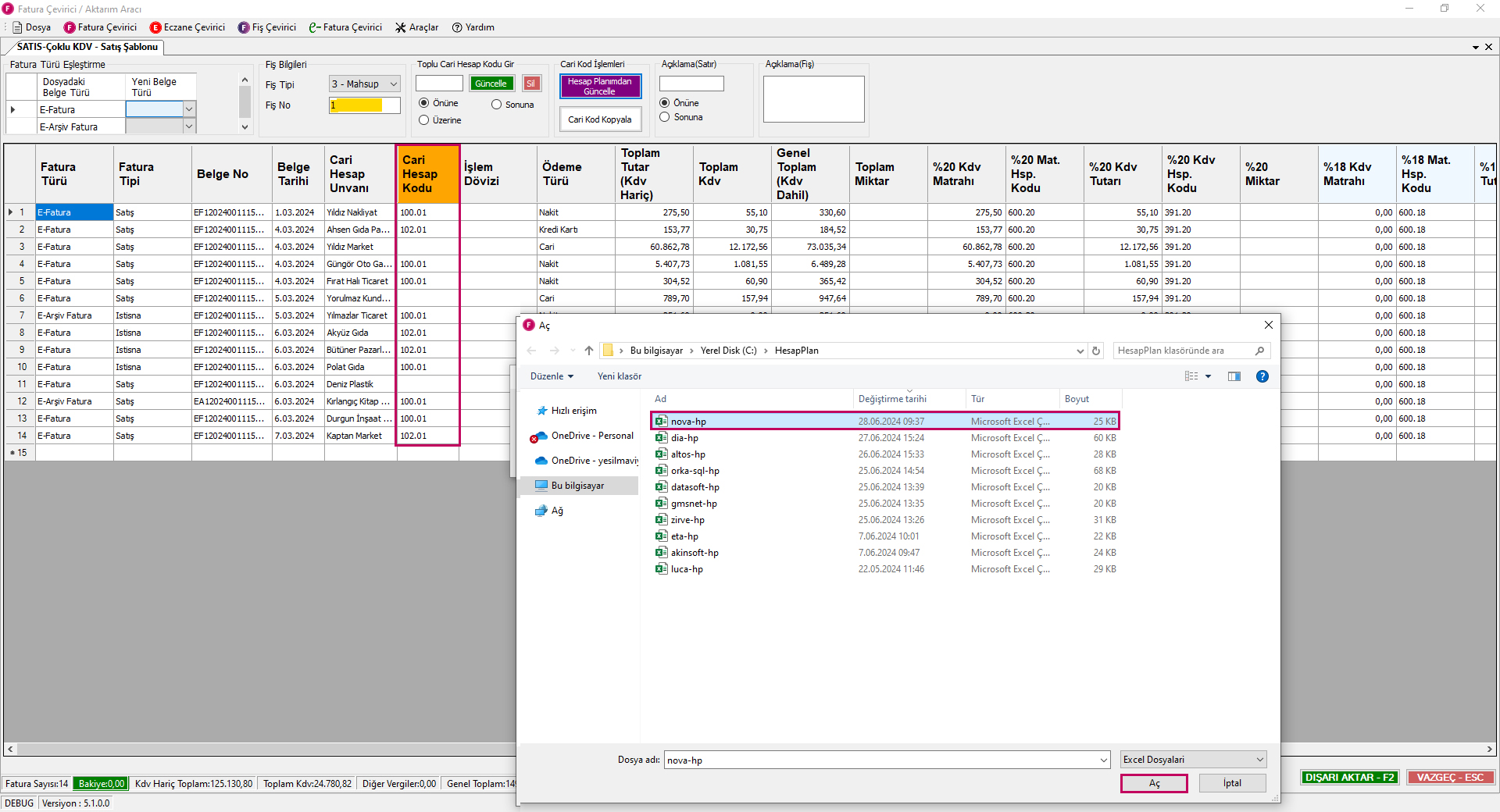
Task: Open Hızlı erişim in the sidebar
Action: (x=573, y=411)
